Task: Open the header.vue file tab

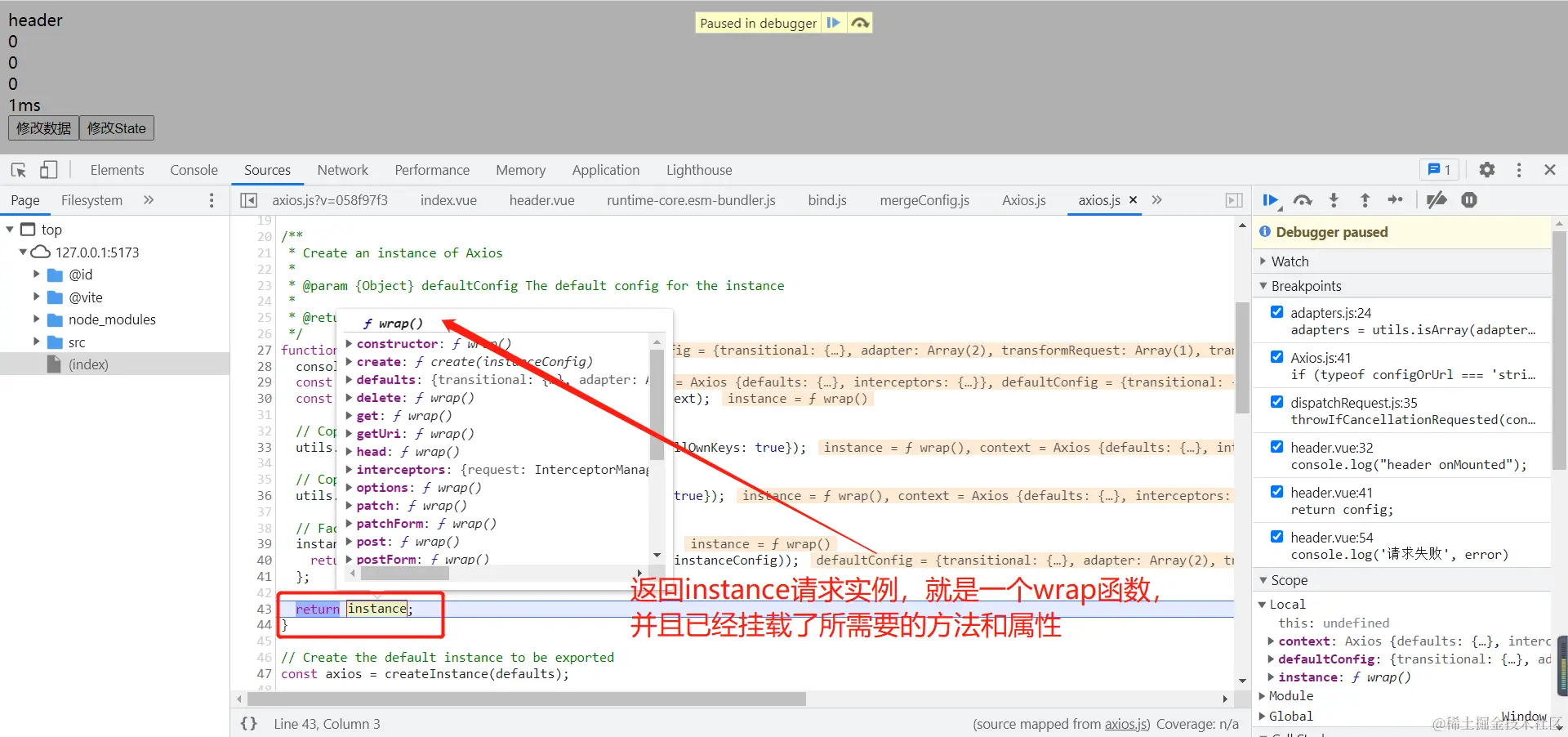Action: coord(541,200)
